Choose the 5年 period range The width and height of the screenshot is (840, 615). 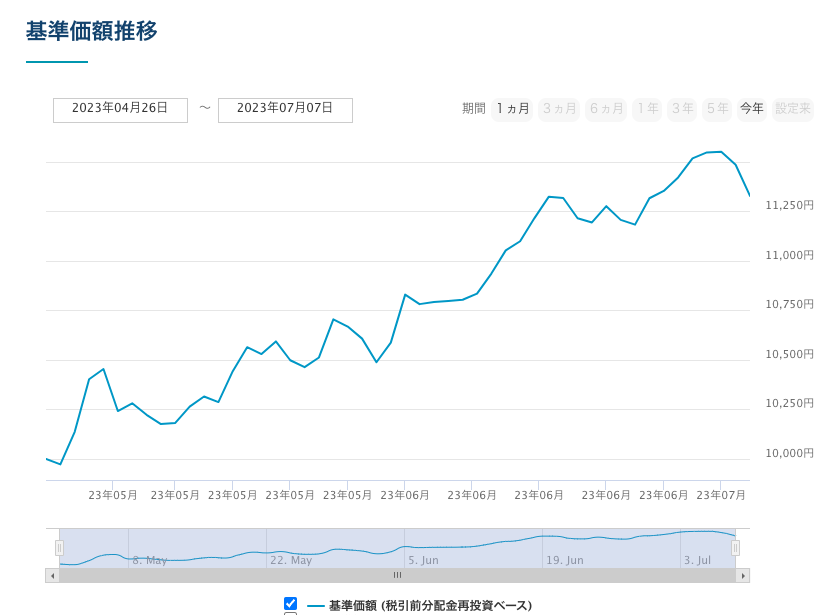[717, 109]
